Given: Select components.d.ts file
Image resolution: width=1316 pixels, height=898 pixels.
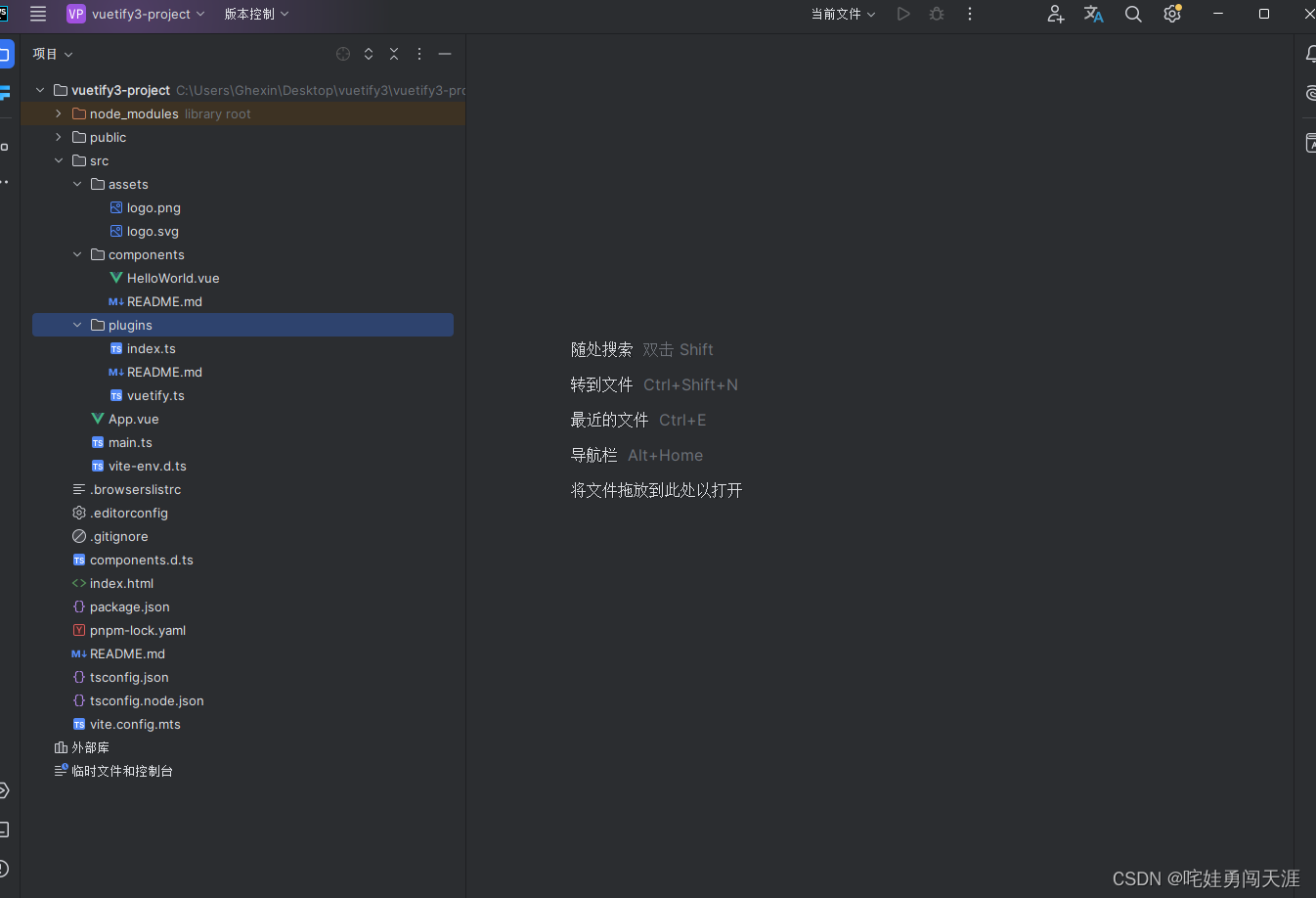Looking at the screenshot, I should pyautogui.click(x=141, y=560).
